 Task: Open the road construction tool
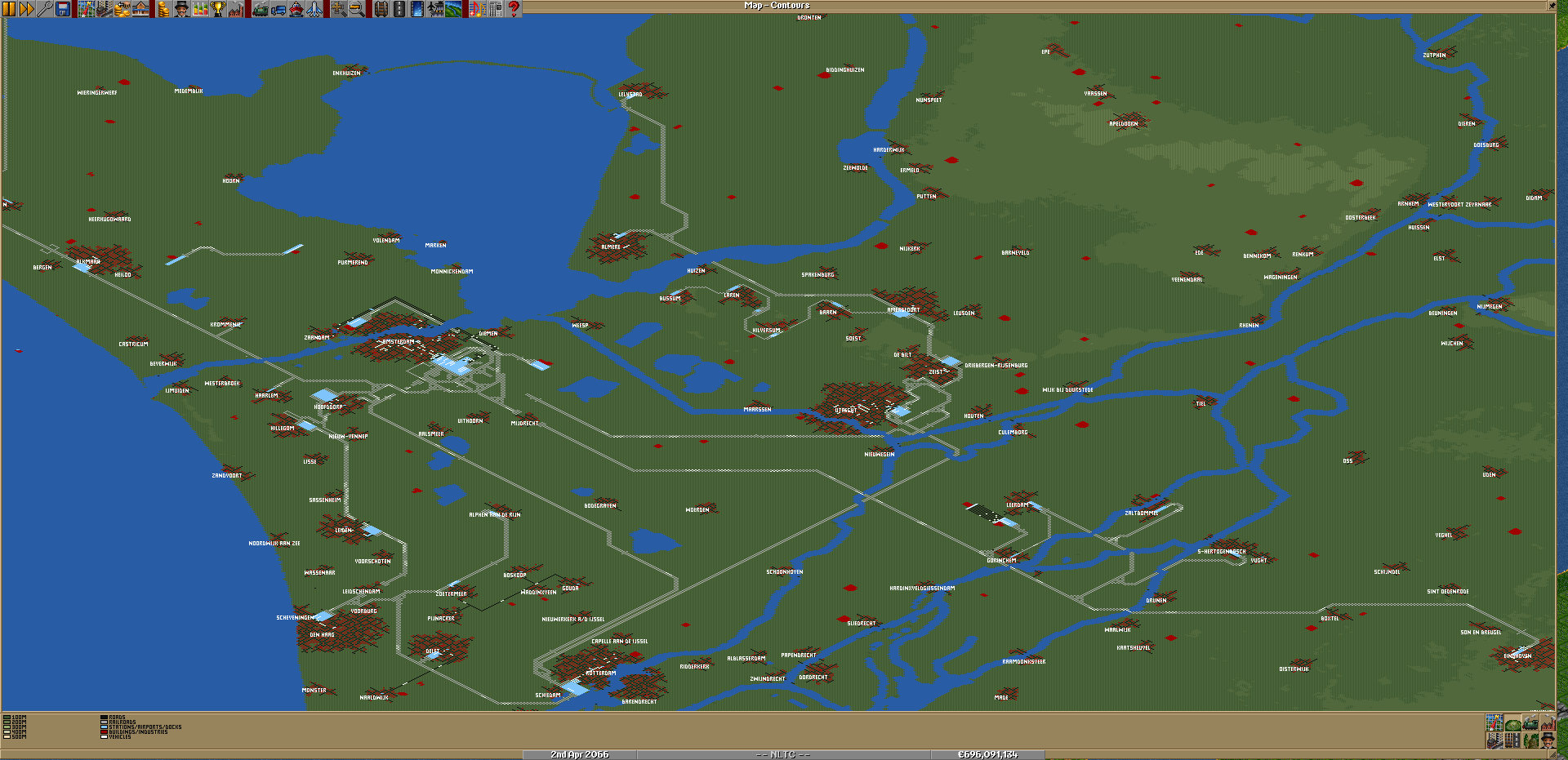pos(399,9)
